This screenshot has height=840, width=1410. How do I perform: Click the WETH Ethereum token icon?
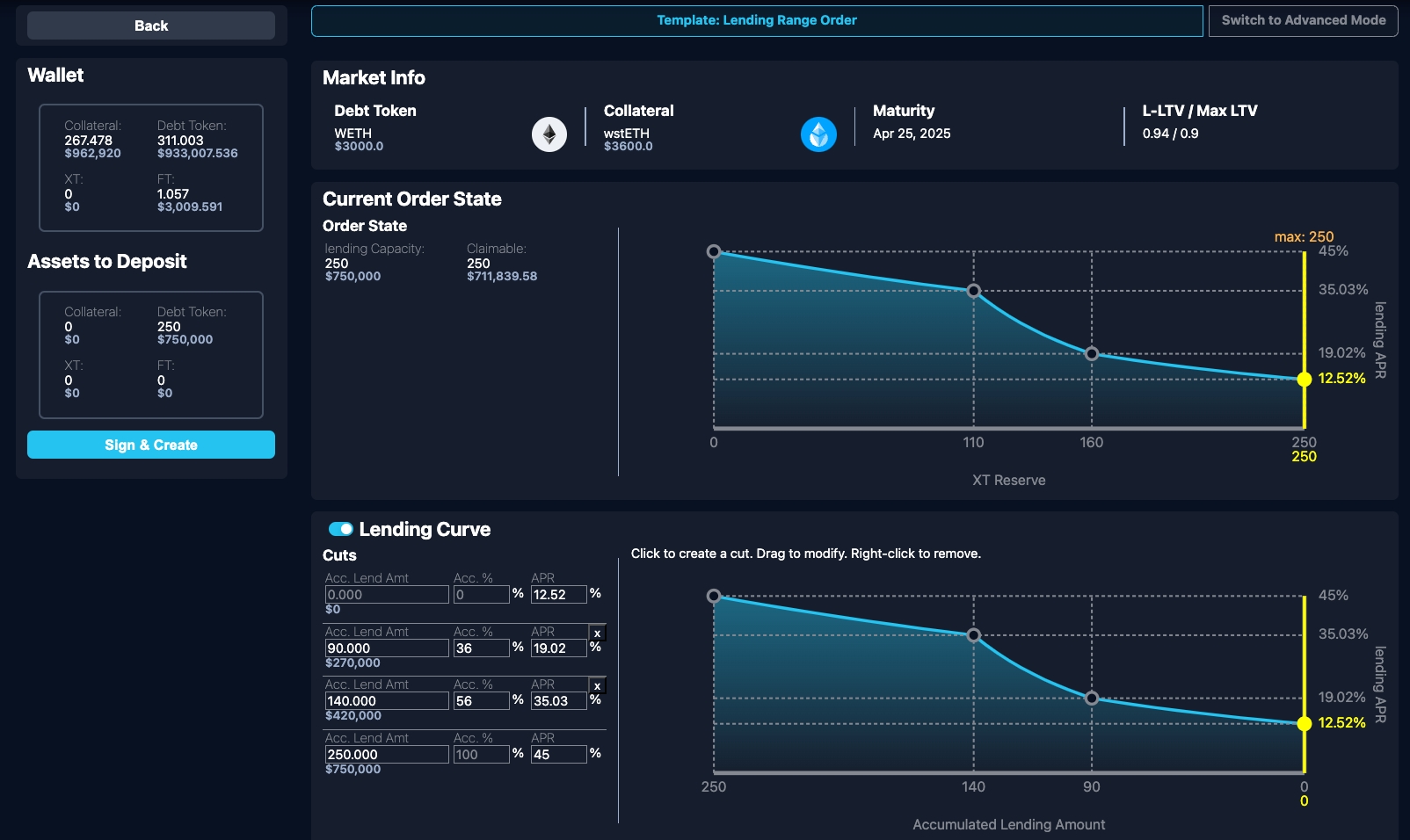point(549,134)
